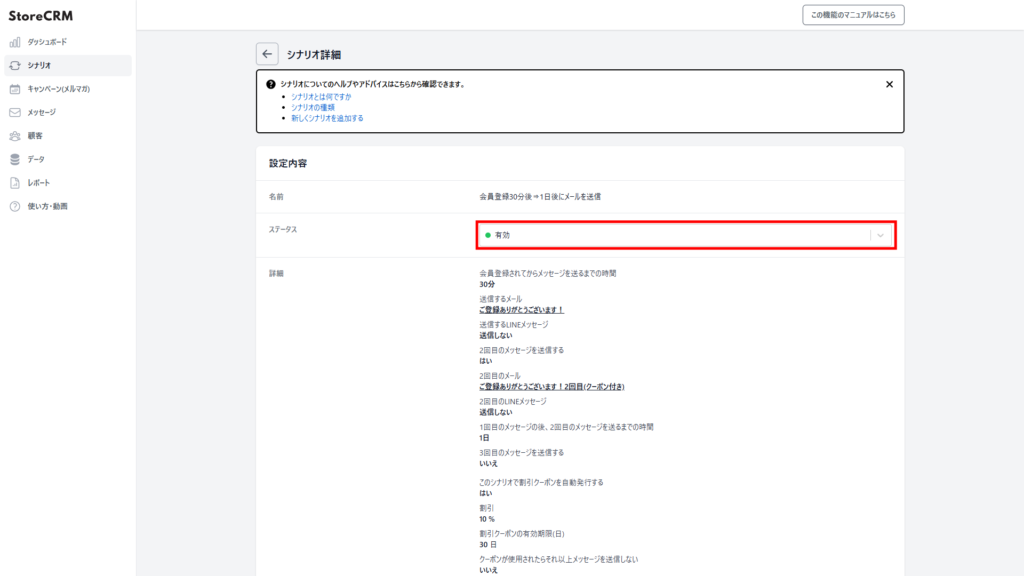Viewport: 1024px width, 576px height.
Task: Open the この機能のマニュアルはこちら button
Action: click(x=853, y=15)
